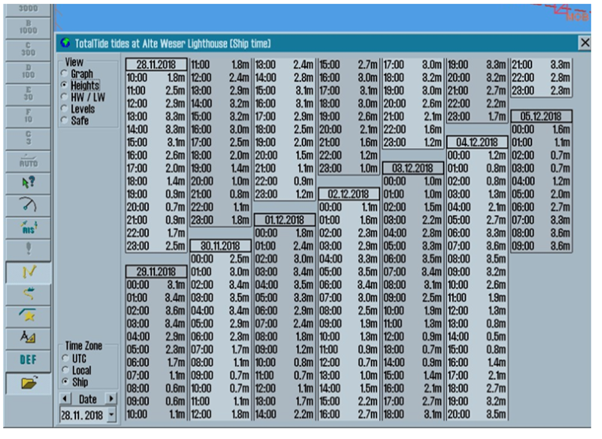602x439 pixels.
Task: Click the open folder icon in toolbar
Action: point(27,381)
